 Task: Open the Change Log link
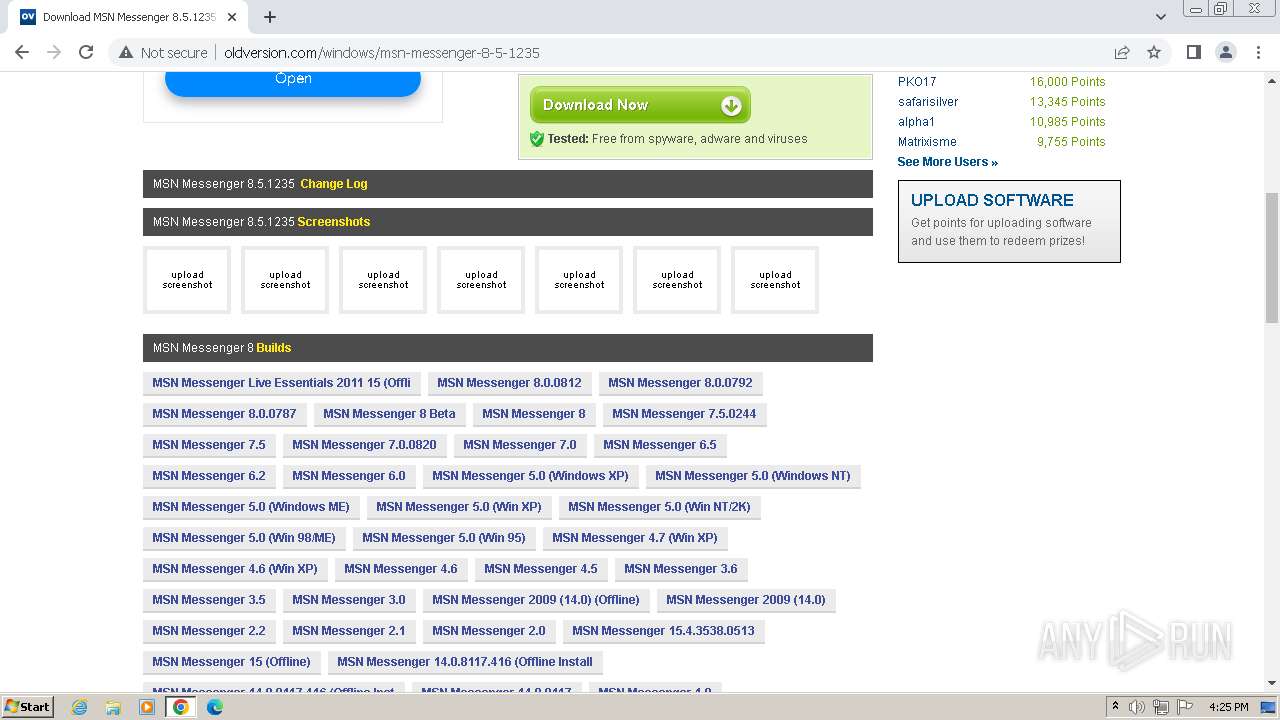point(334,184)
